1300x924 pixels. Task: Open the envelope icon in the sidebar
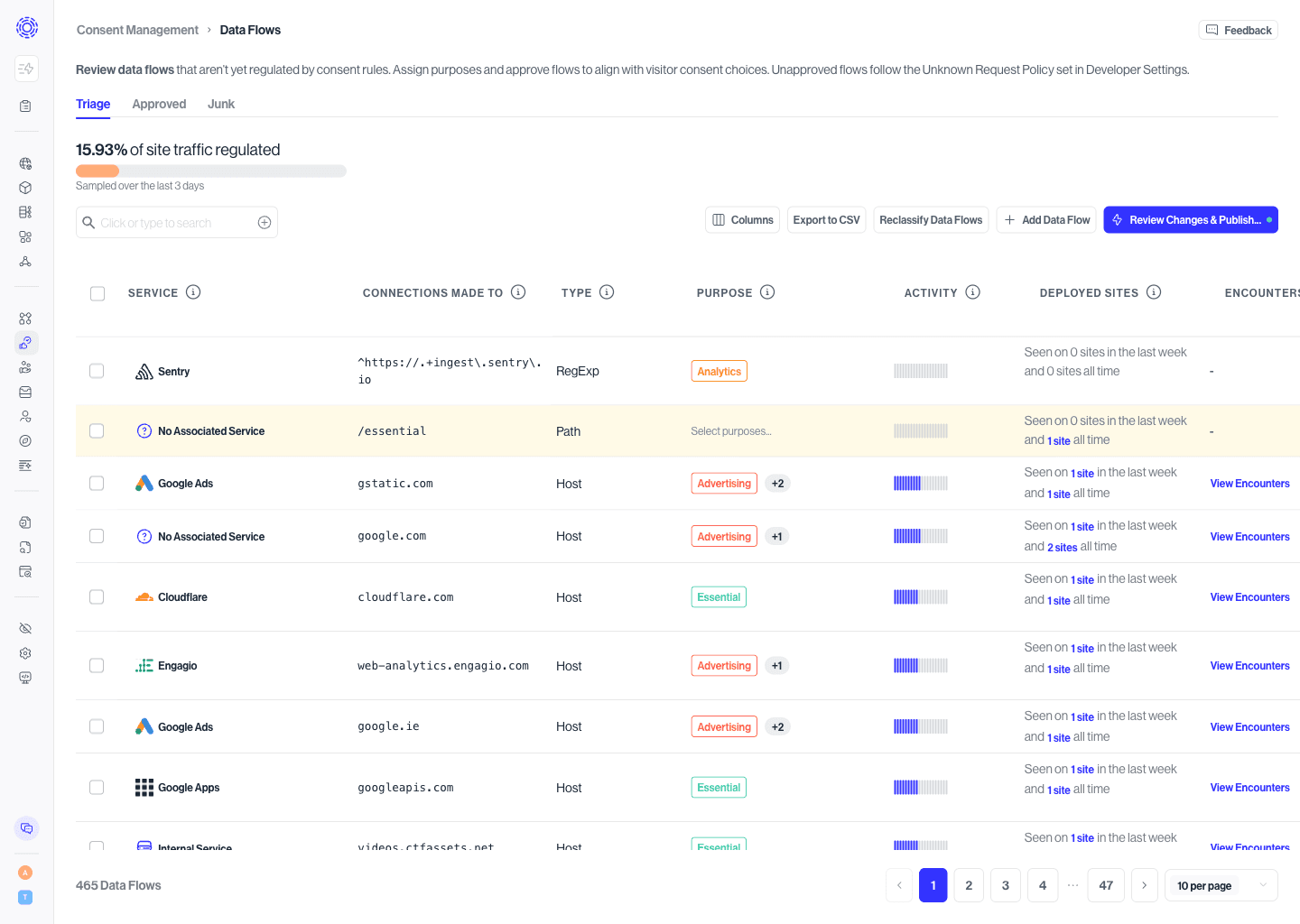point(25,393)
